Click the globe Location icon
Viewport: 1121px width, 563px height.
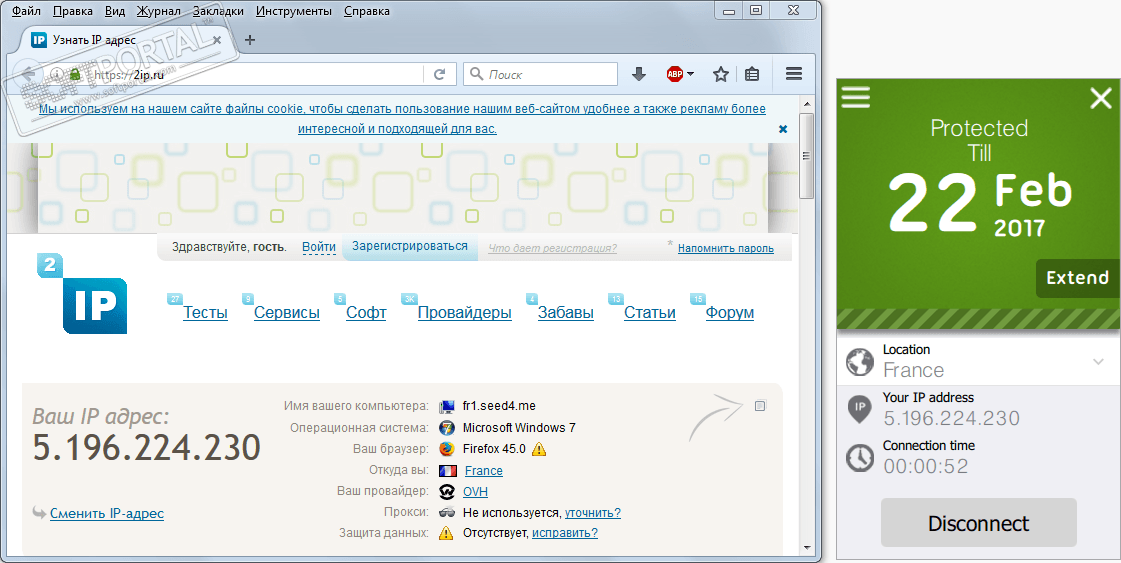(x=860, y=362)
